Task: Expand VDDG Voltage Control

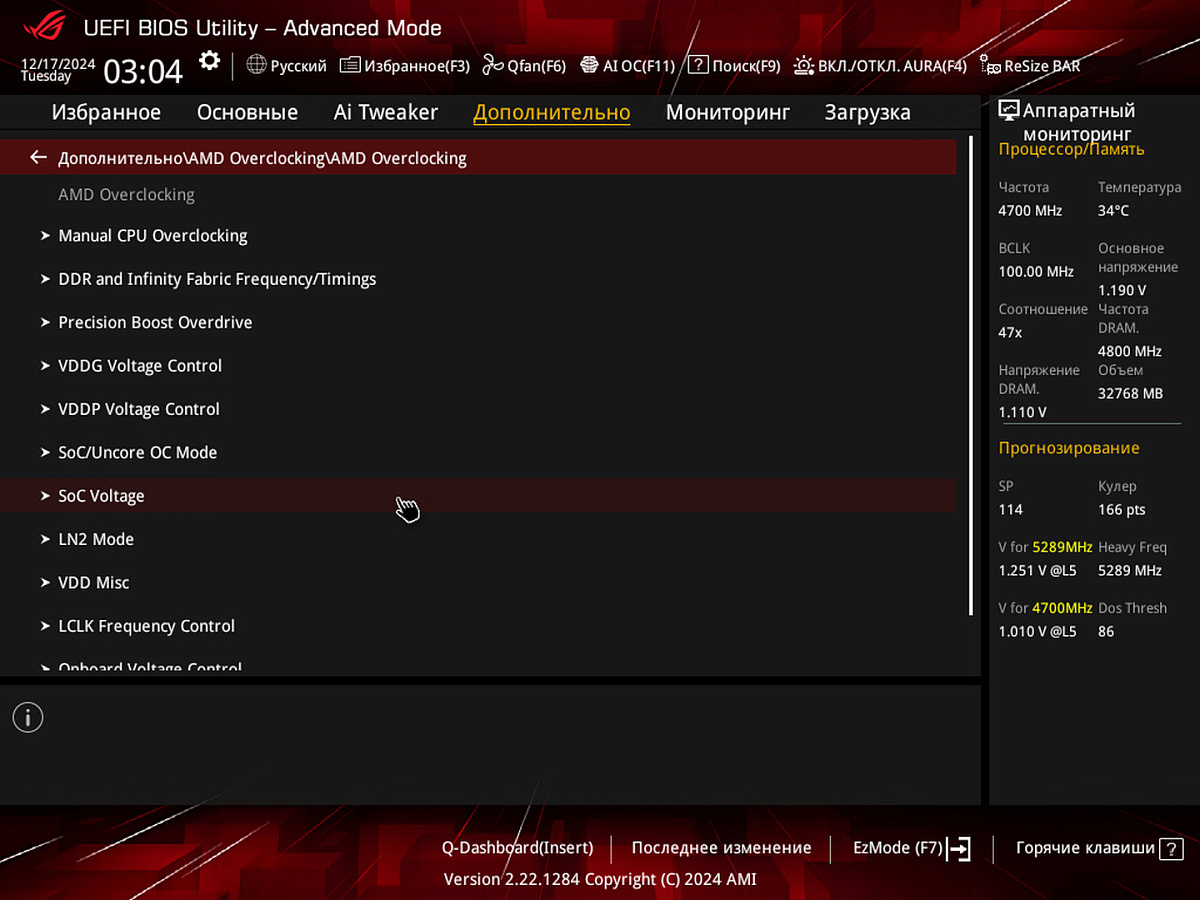Action: coord(478,366)
